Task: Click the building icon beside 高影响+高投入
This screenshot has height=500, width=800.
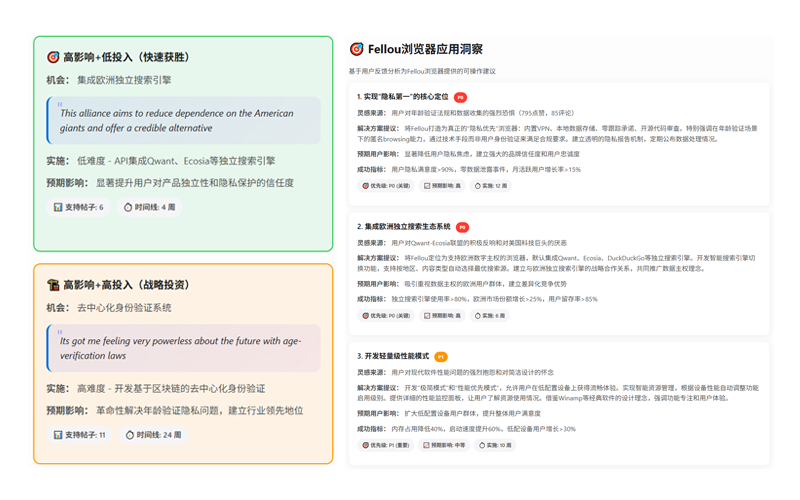Action: click(x=53, y=285)
